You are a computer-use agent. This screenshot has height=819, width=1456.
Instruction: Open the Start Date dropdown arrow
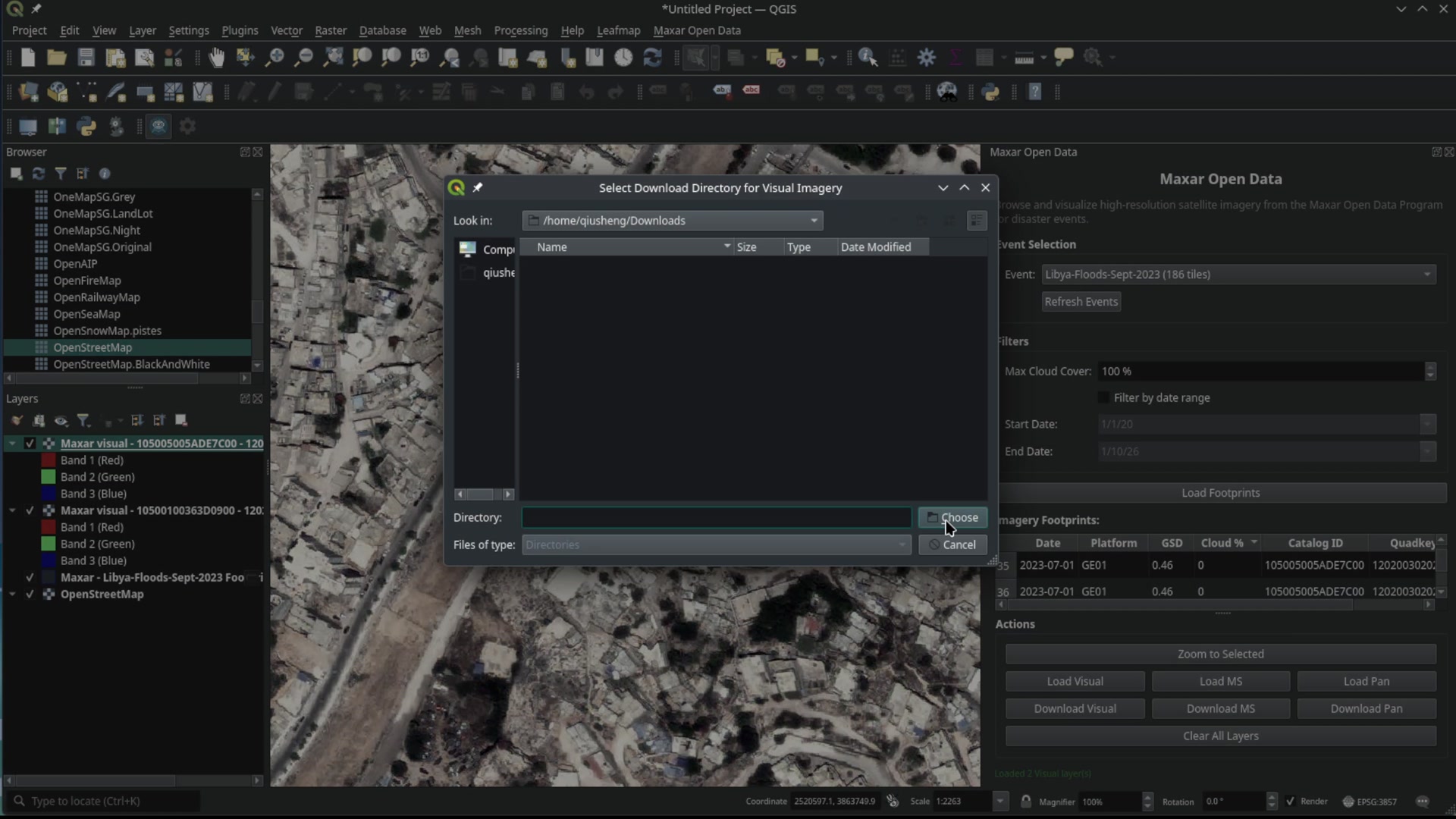coord(1427,424)
